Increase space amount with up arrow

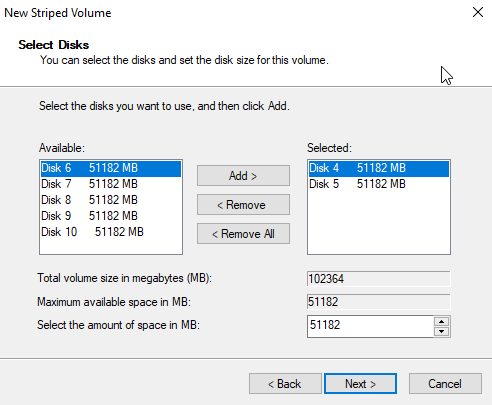point(442,321)
